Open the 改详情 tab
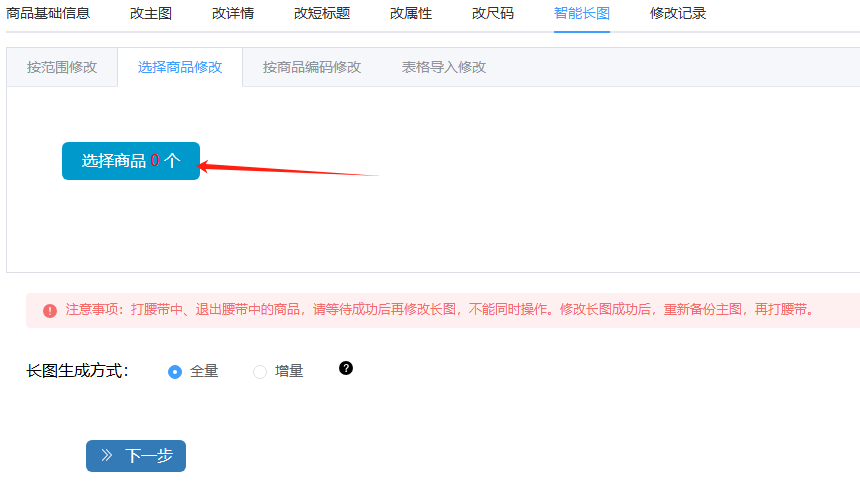This screenshot has width=860, height=483. (x=233, y=13)
